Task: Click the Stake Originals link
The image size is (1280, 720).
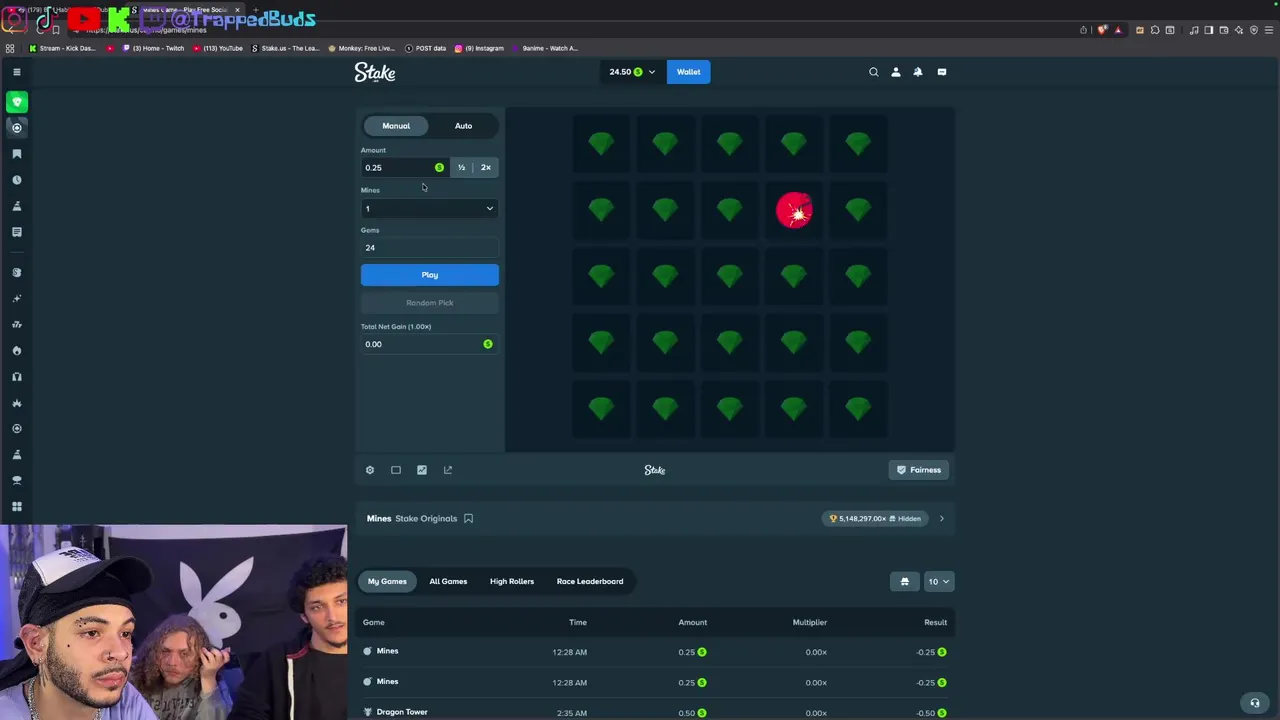Action: pos(426,519)
